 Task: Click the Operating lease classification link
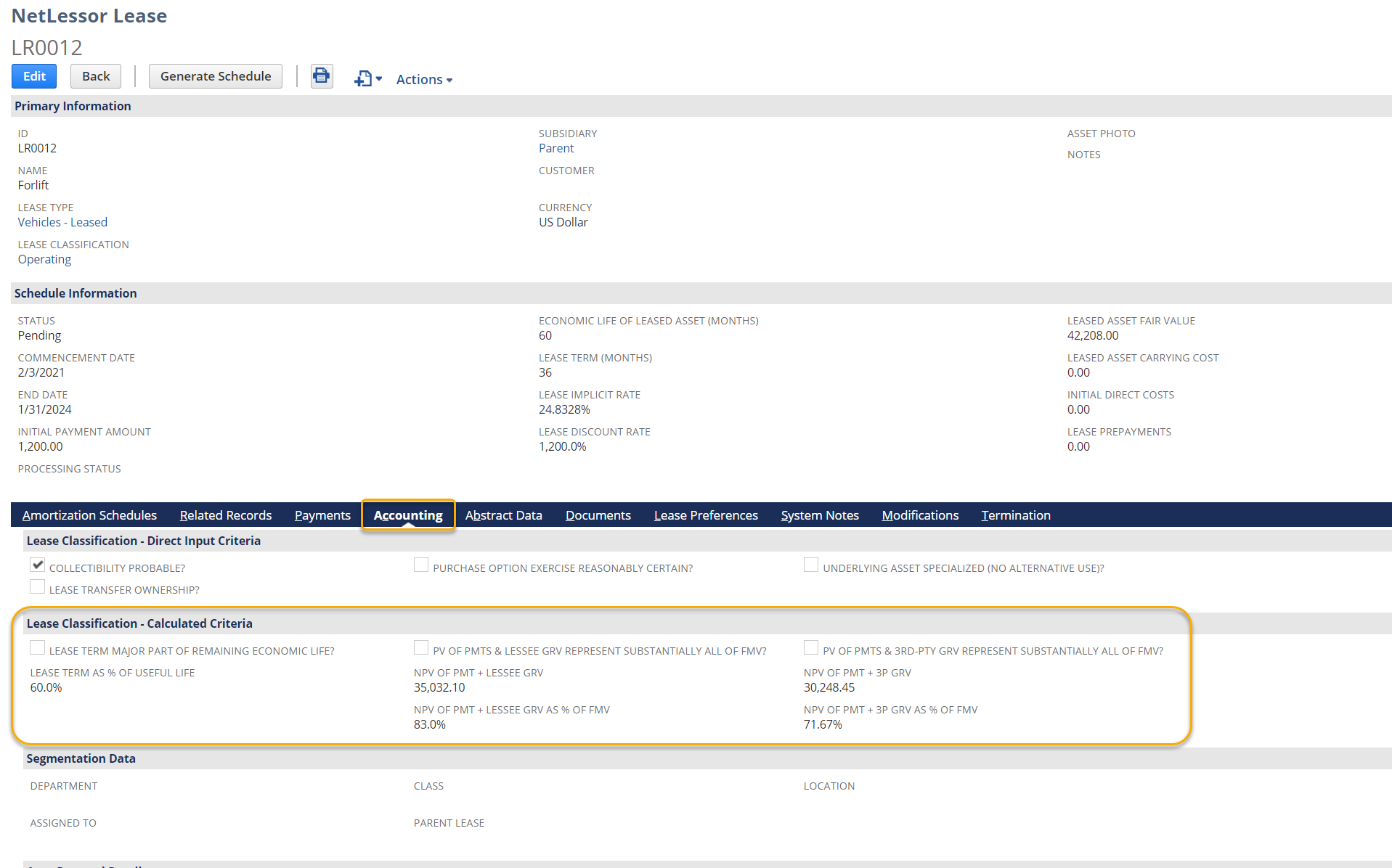[44, 259]
